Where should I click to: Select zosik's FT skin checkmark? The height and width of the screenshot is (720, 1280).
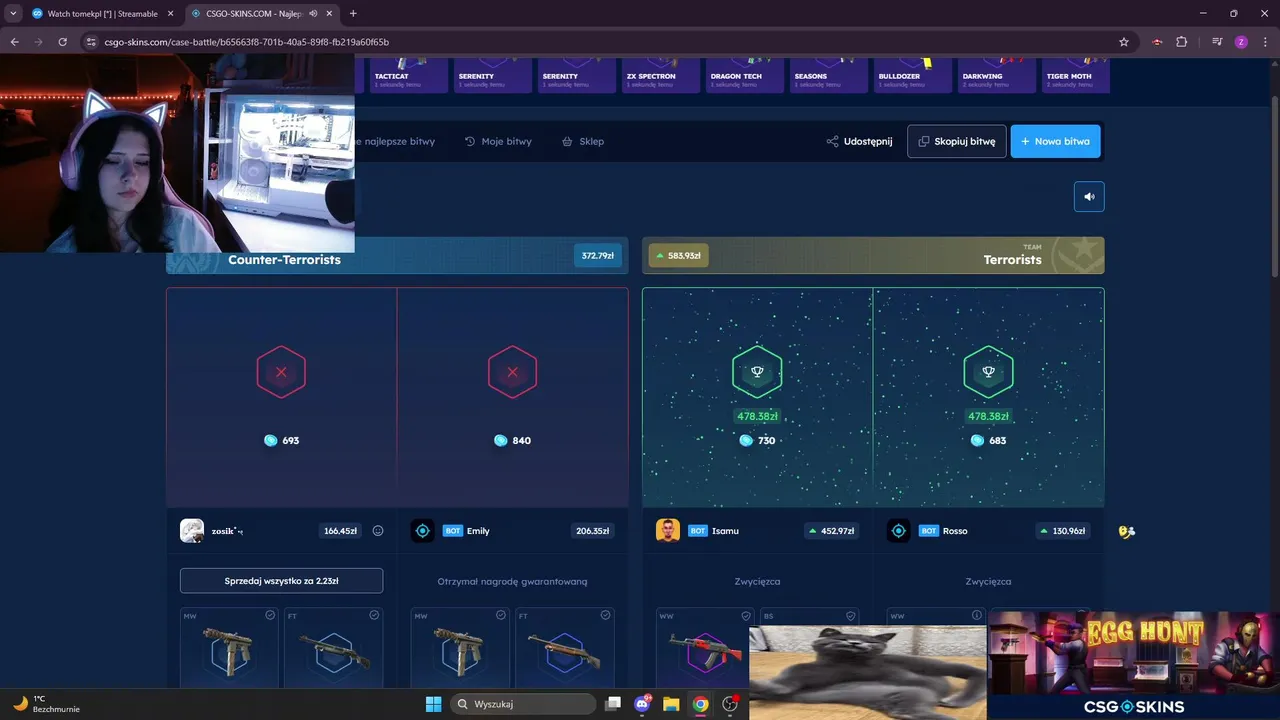374,615
